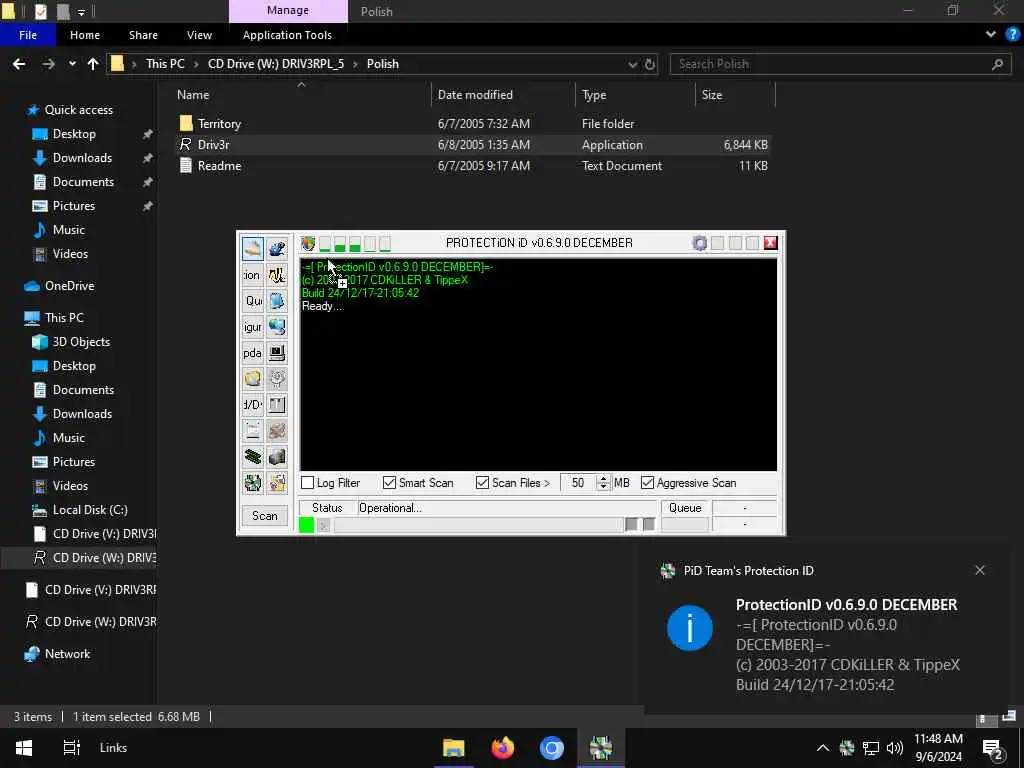Click the ProtectionID scan progress bar
1024x768 pixels.
pos(478,524)
